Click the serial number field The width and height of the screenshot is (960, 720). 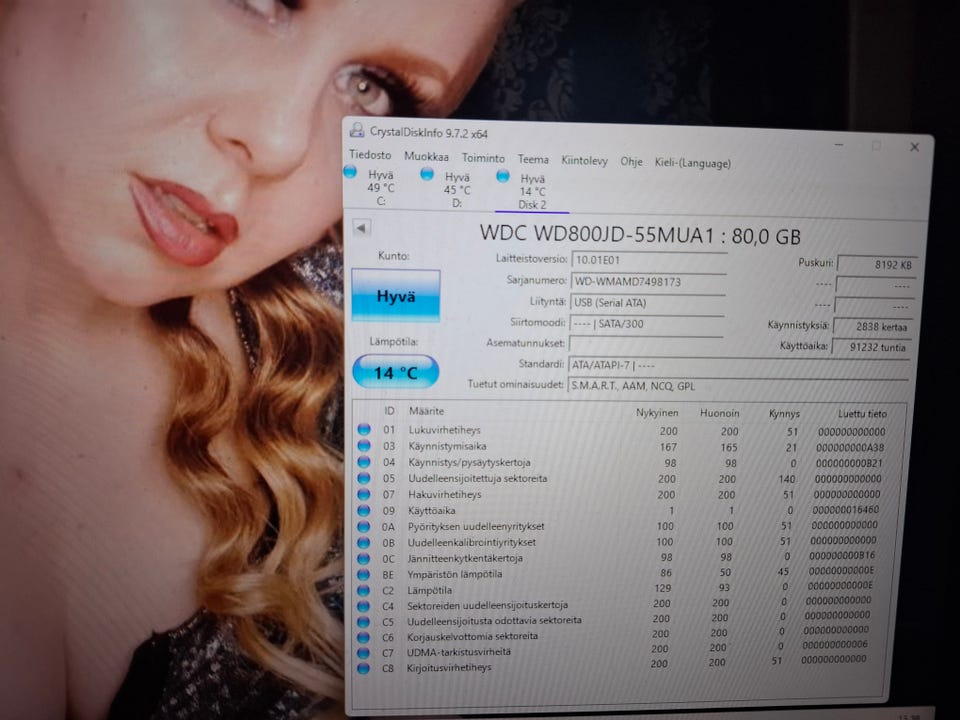coord(648,282)
